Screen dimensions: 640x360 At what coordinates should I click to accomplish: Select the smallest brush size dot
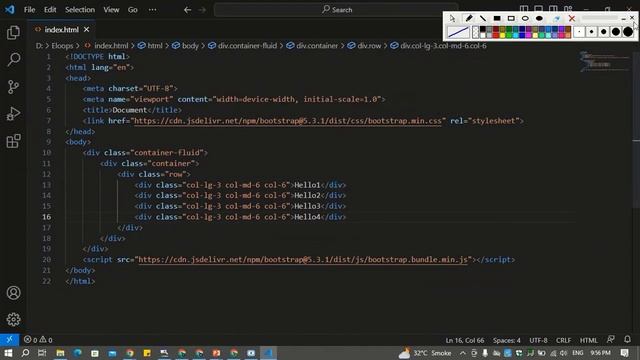[579, 31]
